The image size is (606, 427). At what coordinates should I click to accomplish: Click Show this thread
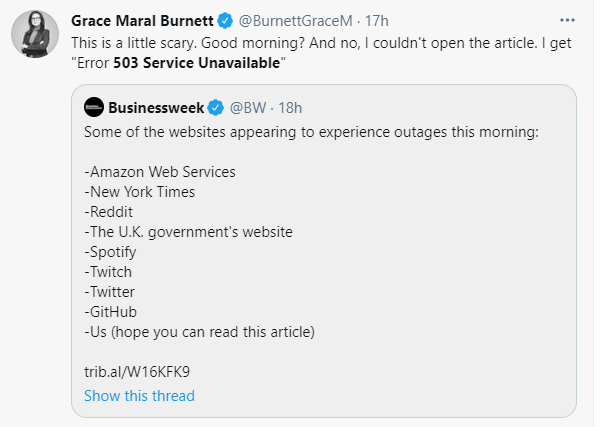(x=140, y=396)
